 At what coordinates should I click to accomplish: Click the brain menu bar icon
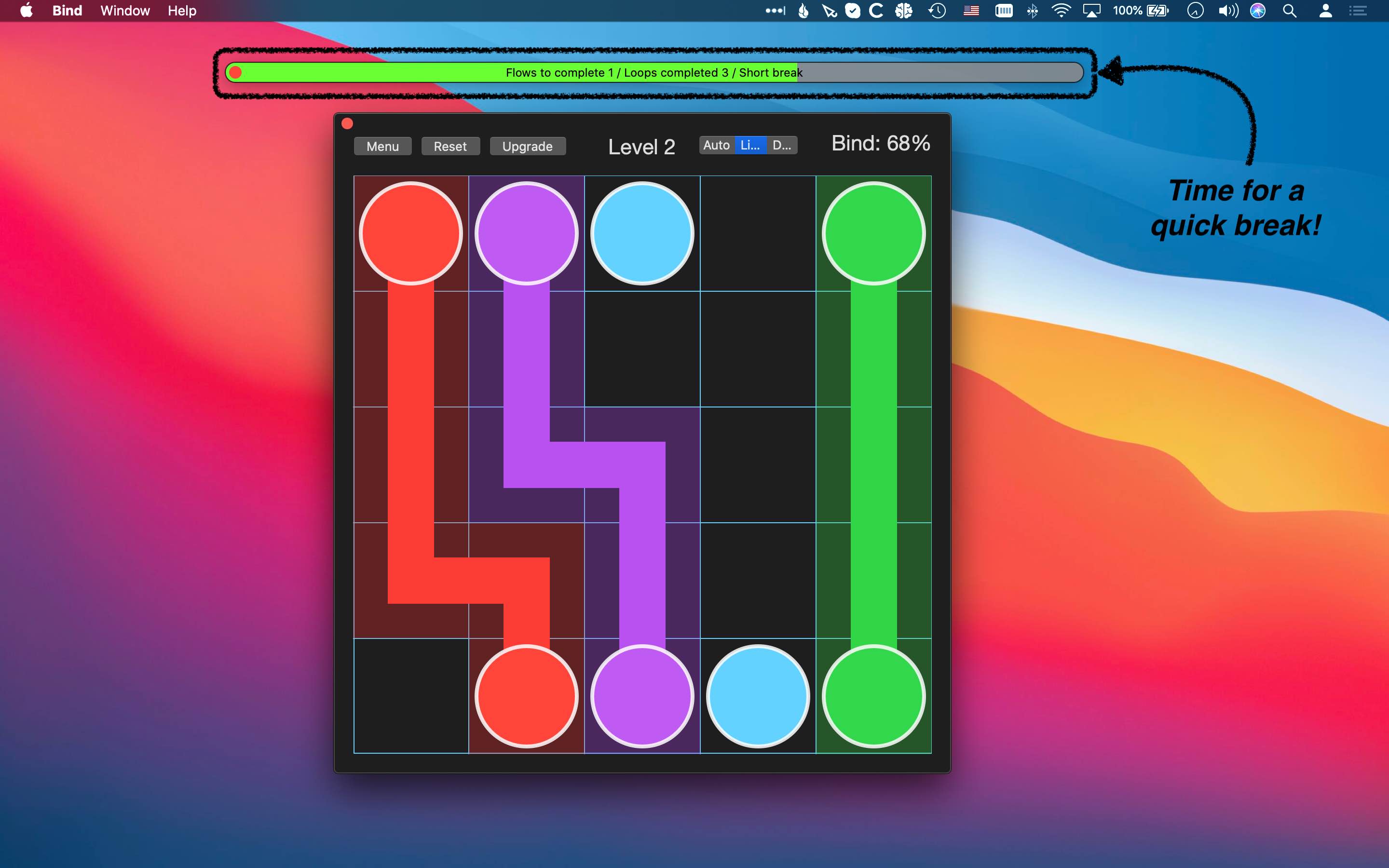tap(904, 10)
